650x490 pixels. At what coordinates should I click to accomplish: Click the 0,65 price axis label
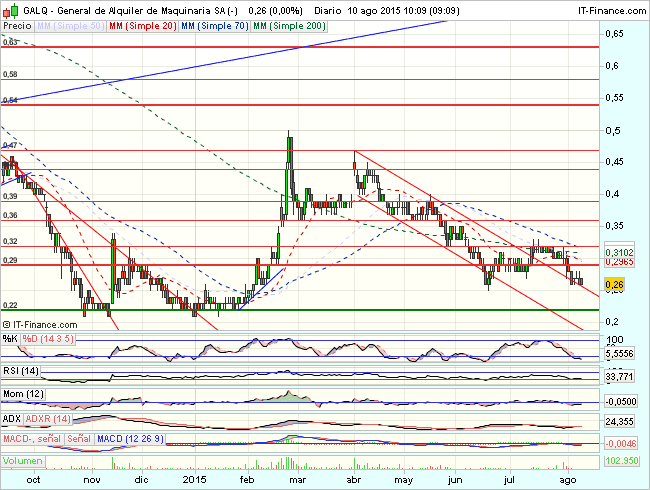tap(614, 34)
